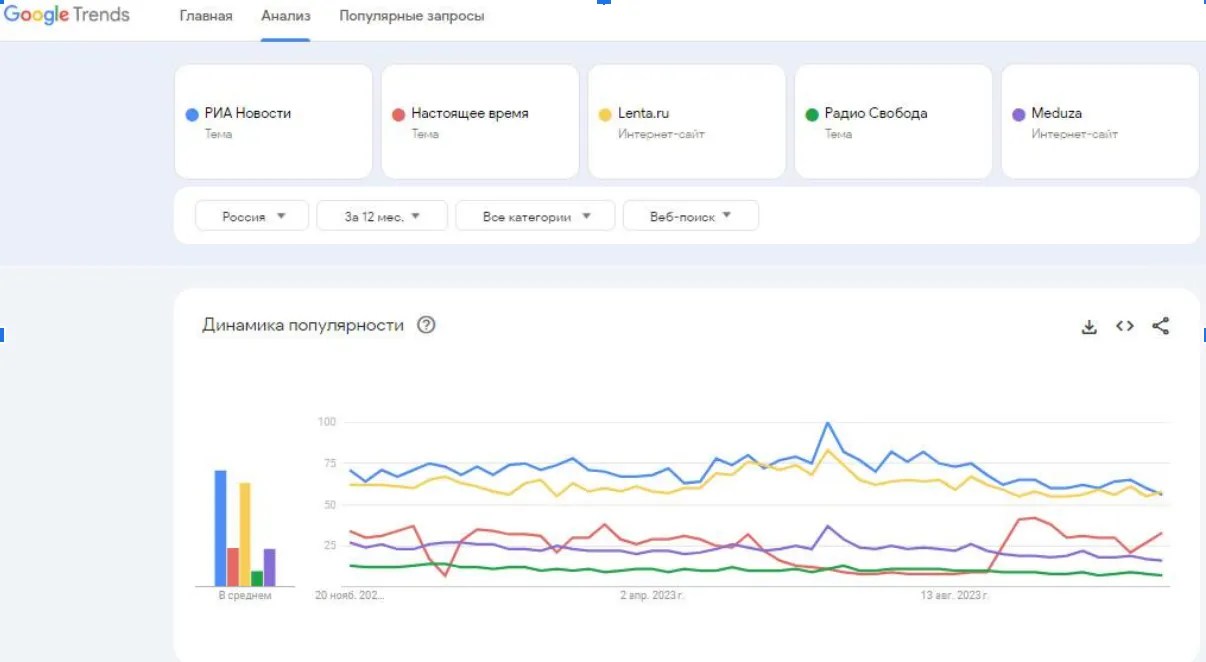Click the blue average bar
Viewport: 1206px width, 662px height.
click(220, 528)
